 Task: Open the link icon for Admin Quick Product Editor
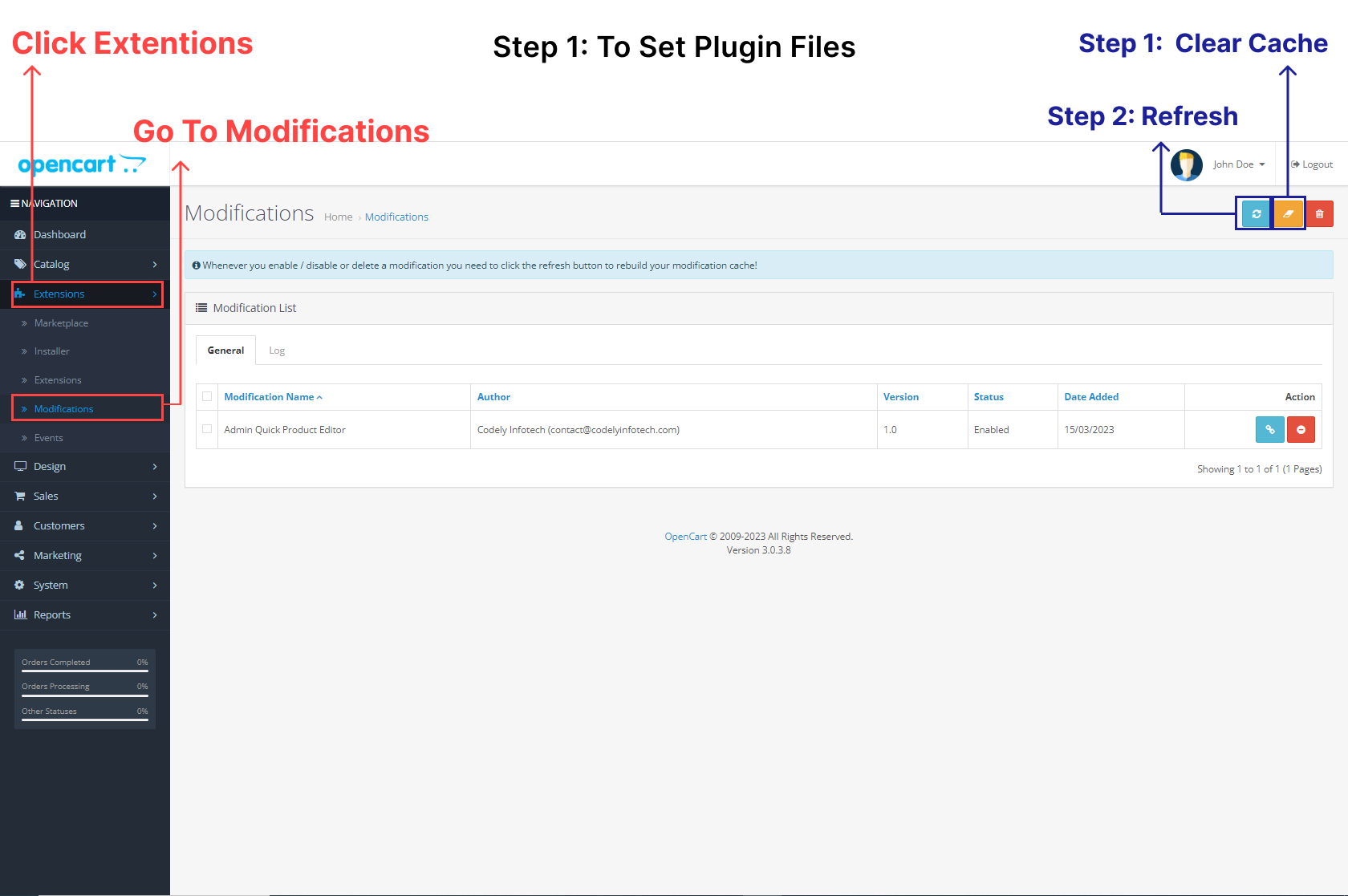tap(1269, 429)
